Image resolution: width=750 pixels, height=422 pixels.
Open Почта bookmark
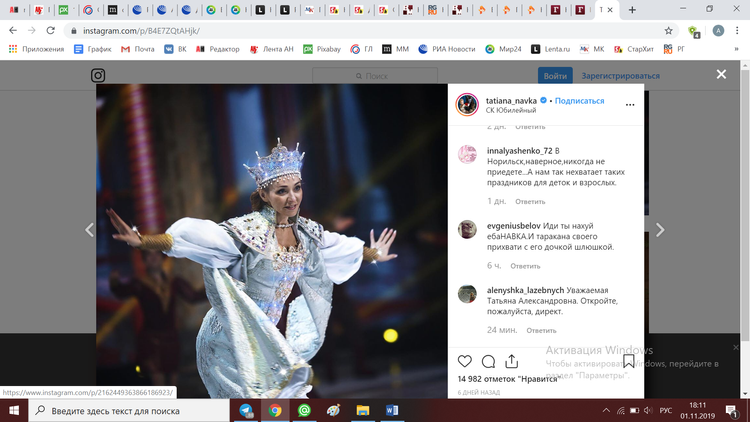[138, 49]
